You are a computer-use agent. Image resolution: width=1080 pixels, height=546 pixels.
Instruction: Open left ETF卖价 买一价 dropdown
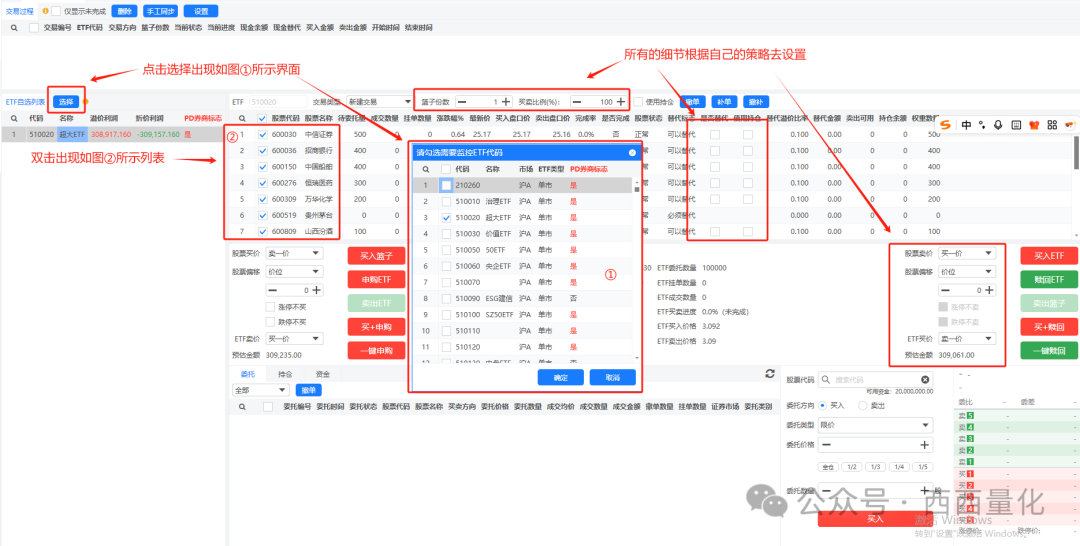point(294,339)
